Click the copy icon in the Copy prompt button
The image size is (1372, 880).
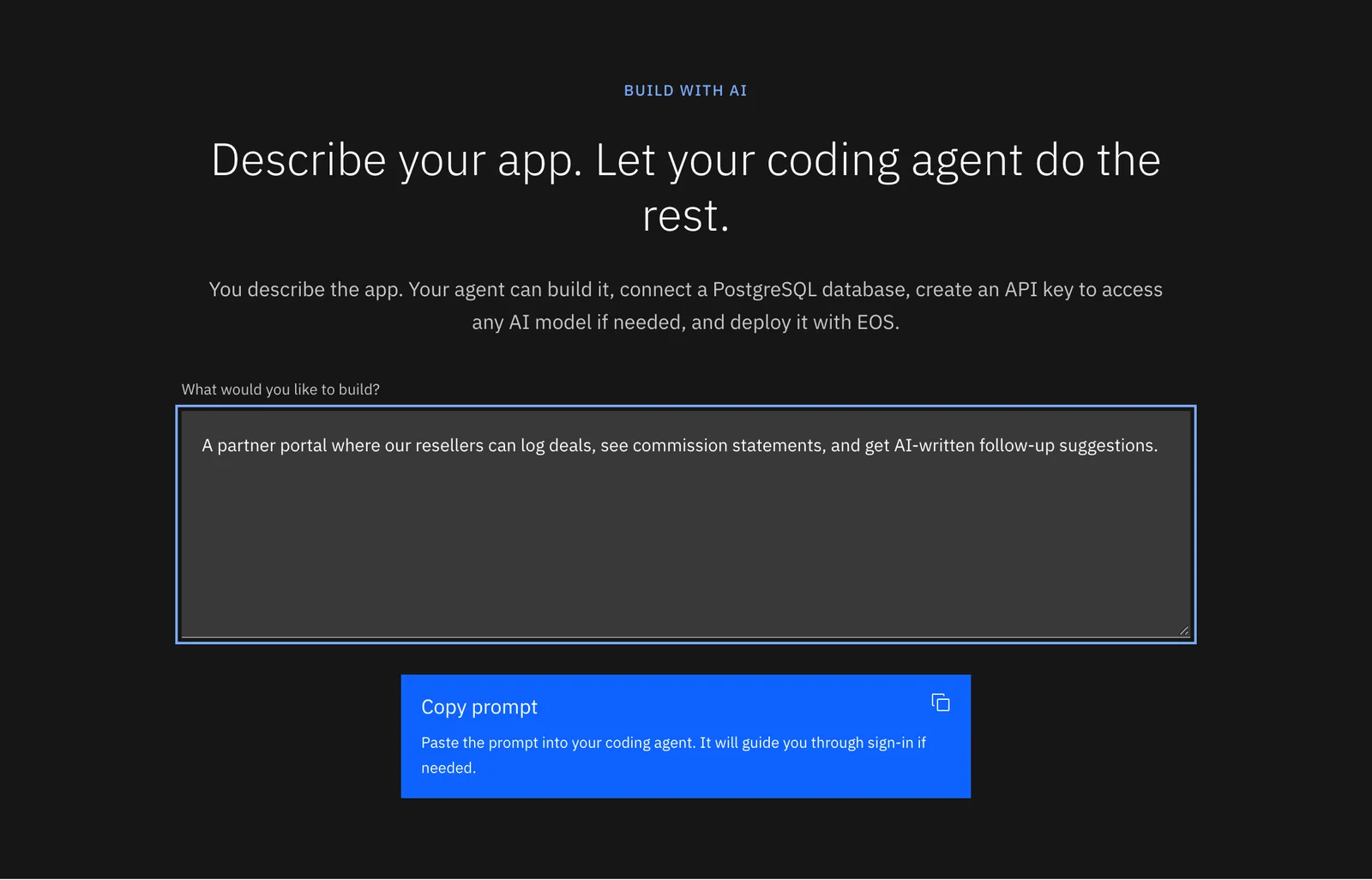pos(941,702)
